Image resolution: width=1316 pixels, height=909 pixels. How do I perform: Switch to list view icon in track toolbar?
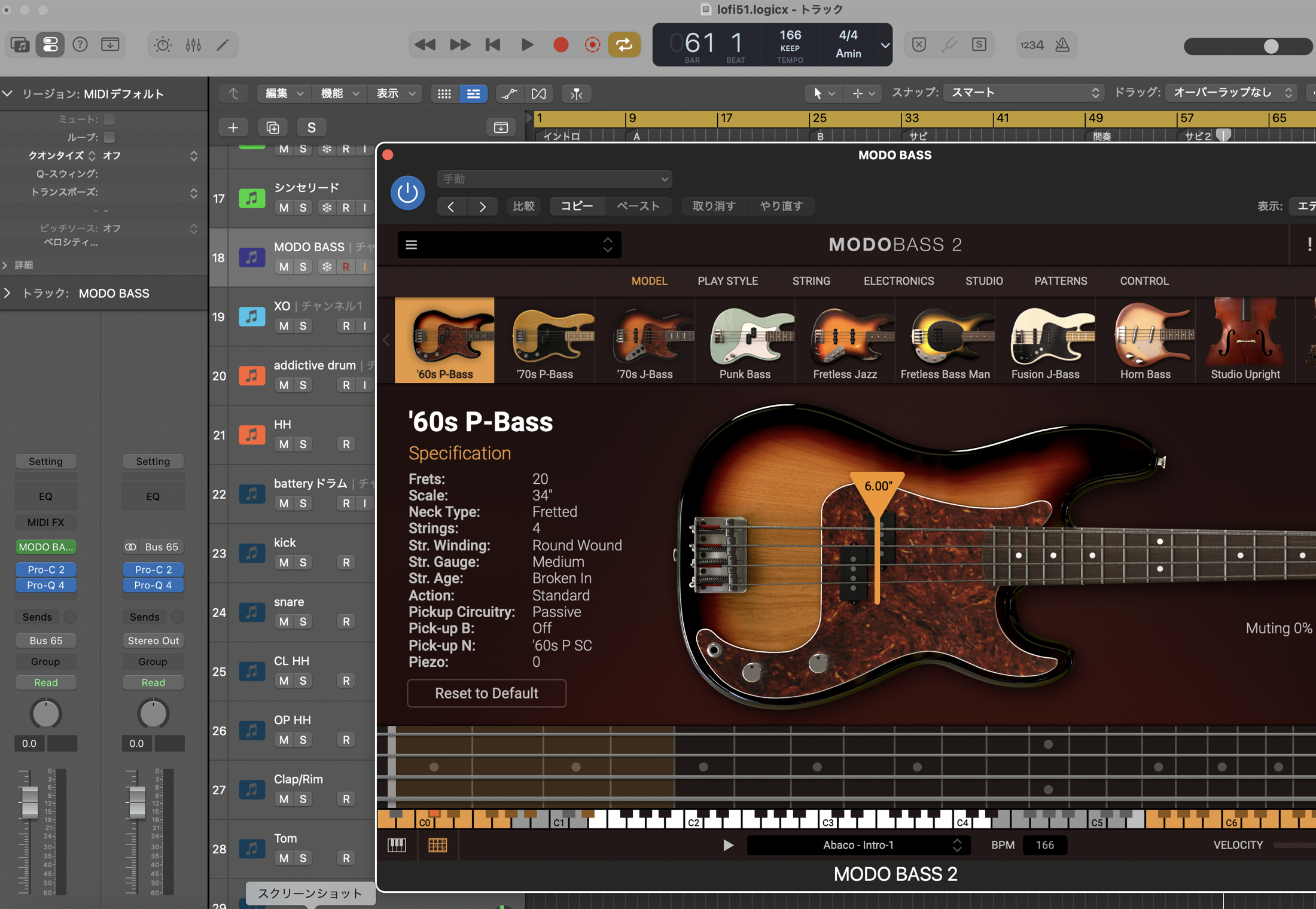point(473,93)
